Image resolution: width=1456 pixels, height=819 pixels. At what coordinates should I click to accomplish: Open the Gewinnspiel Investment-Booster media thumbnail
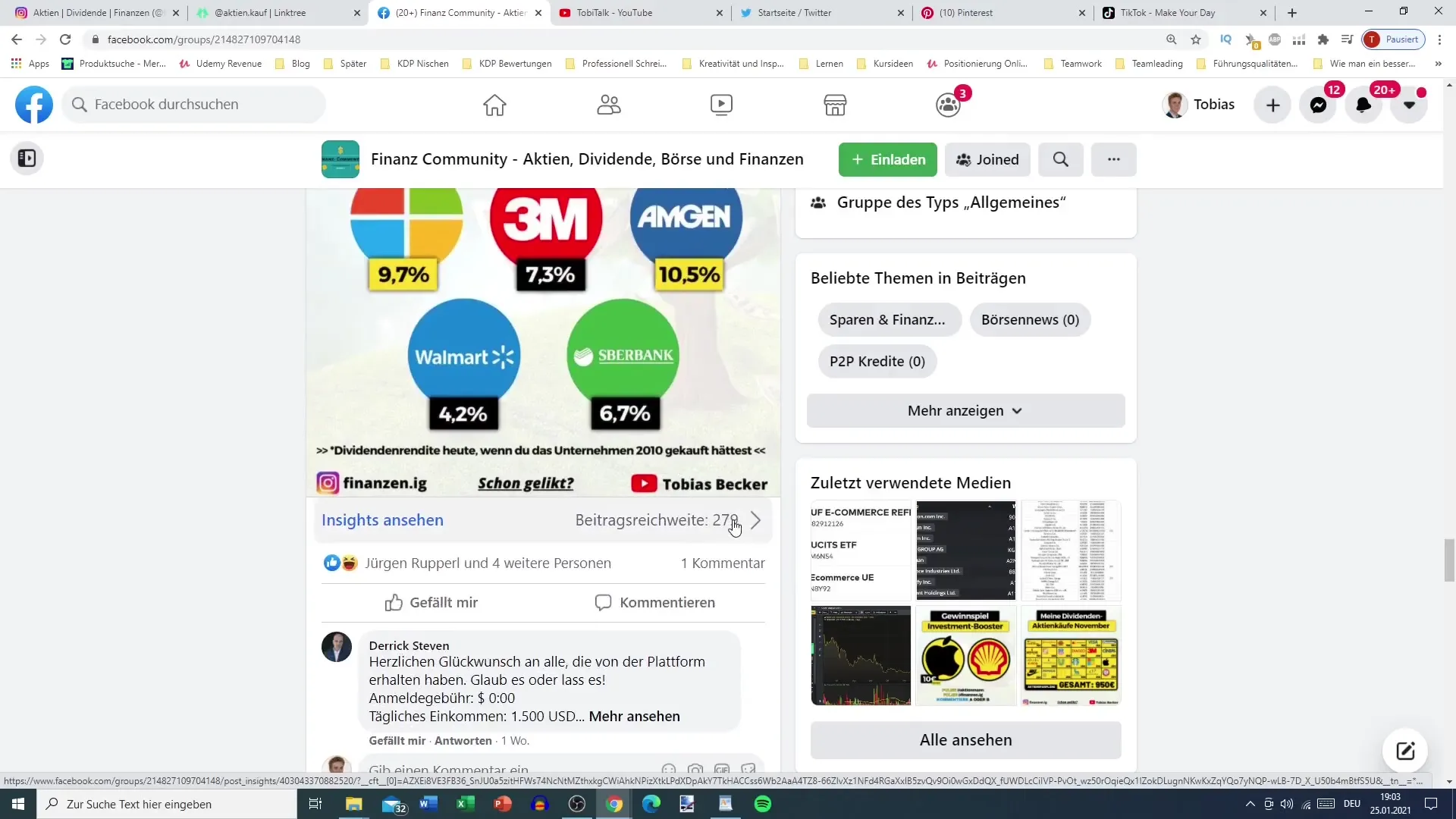[x=965, y=656]
